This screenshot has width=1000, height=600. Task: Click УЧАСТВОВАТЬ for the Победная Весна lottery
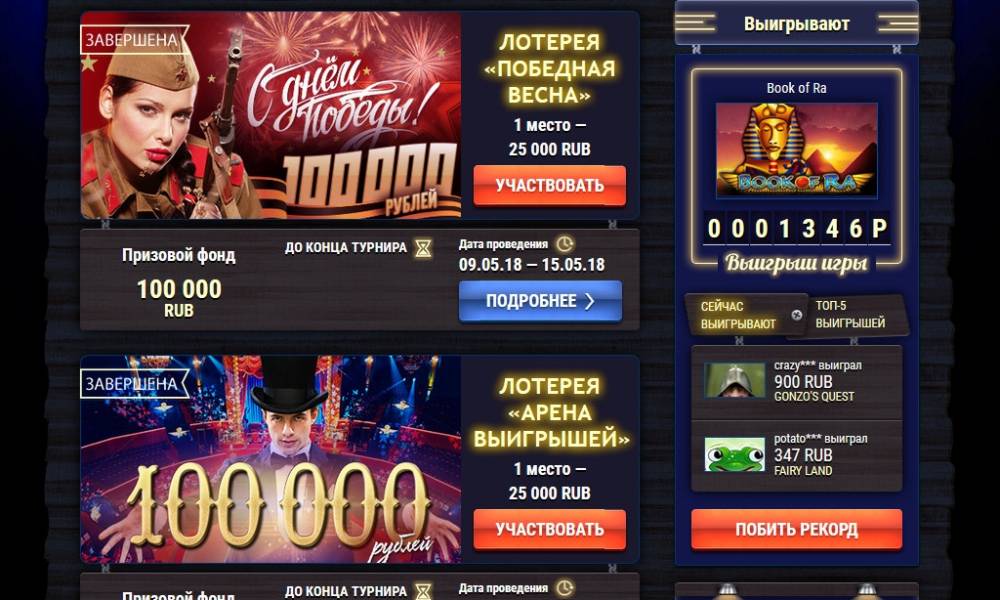(550, 186)
